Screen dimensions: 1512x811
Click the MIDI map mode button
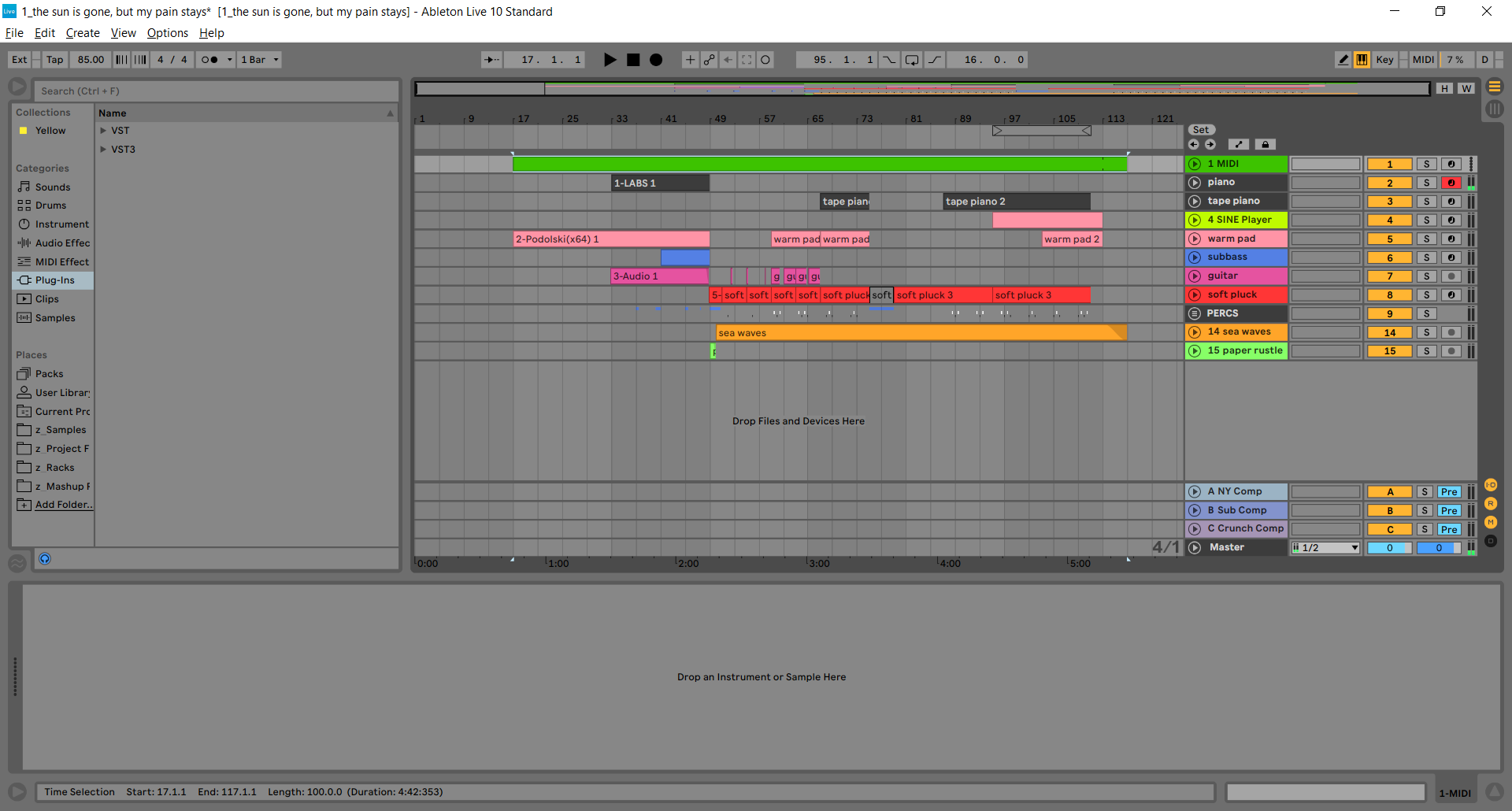(1423, 60)
